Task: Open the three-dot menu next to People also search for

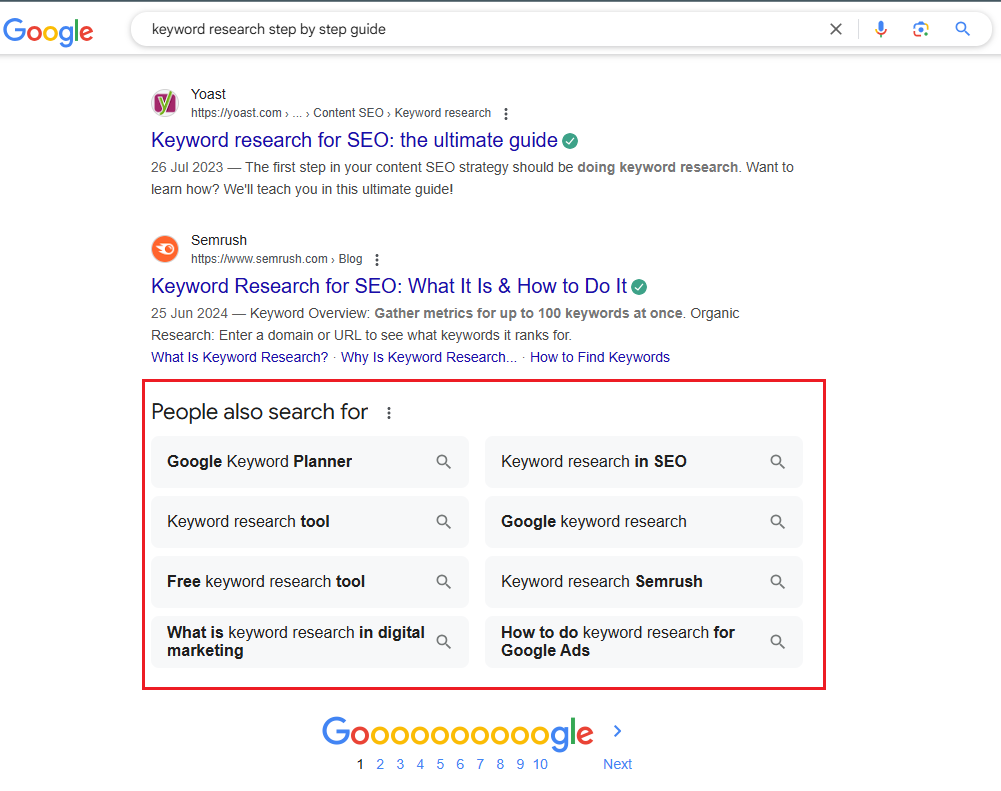Action: [389, 413]
